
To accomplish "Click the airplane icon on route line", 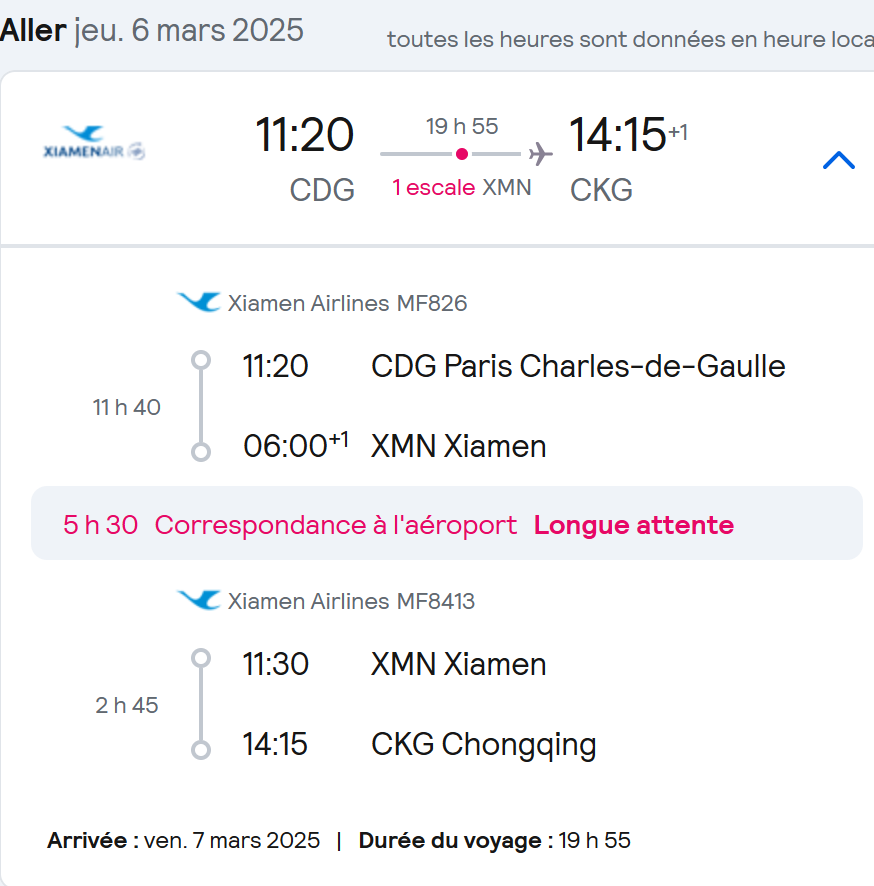I will click(541, 154).
